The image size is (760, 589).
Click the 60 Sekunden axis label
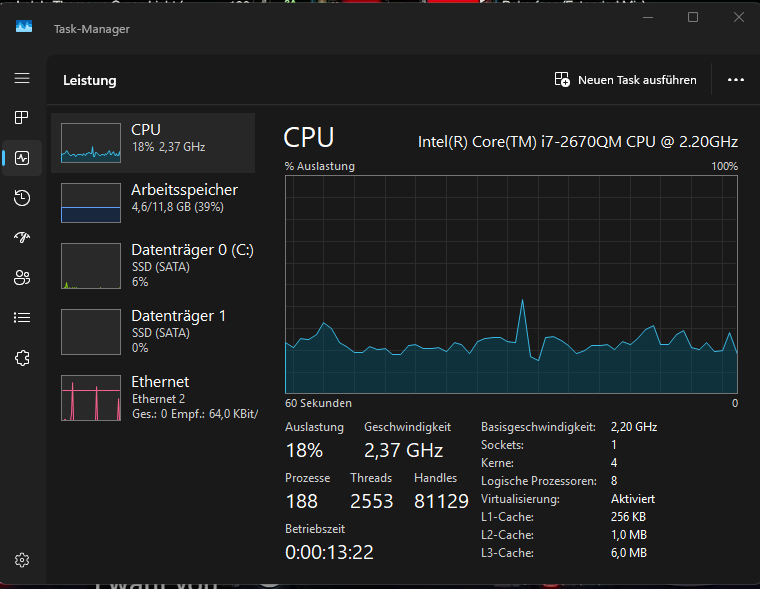(318, 403)
